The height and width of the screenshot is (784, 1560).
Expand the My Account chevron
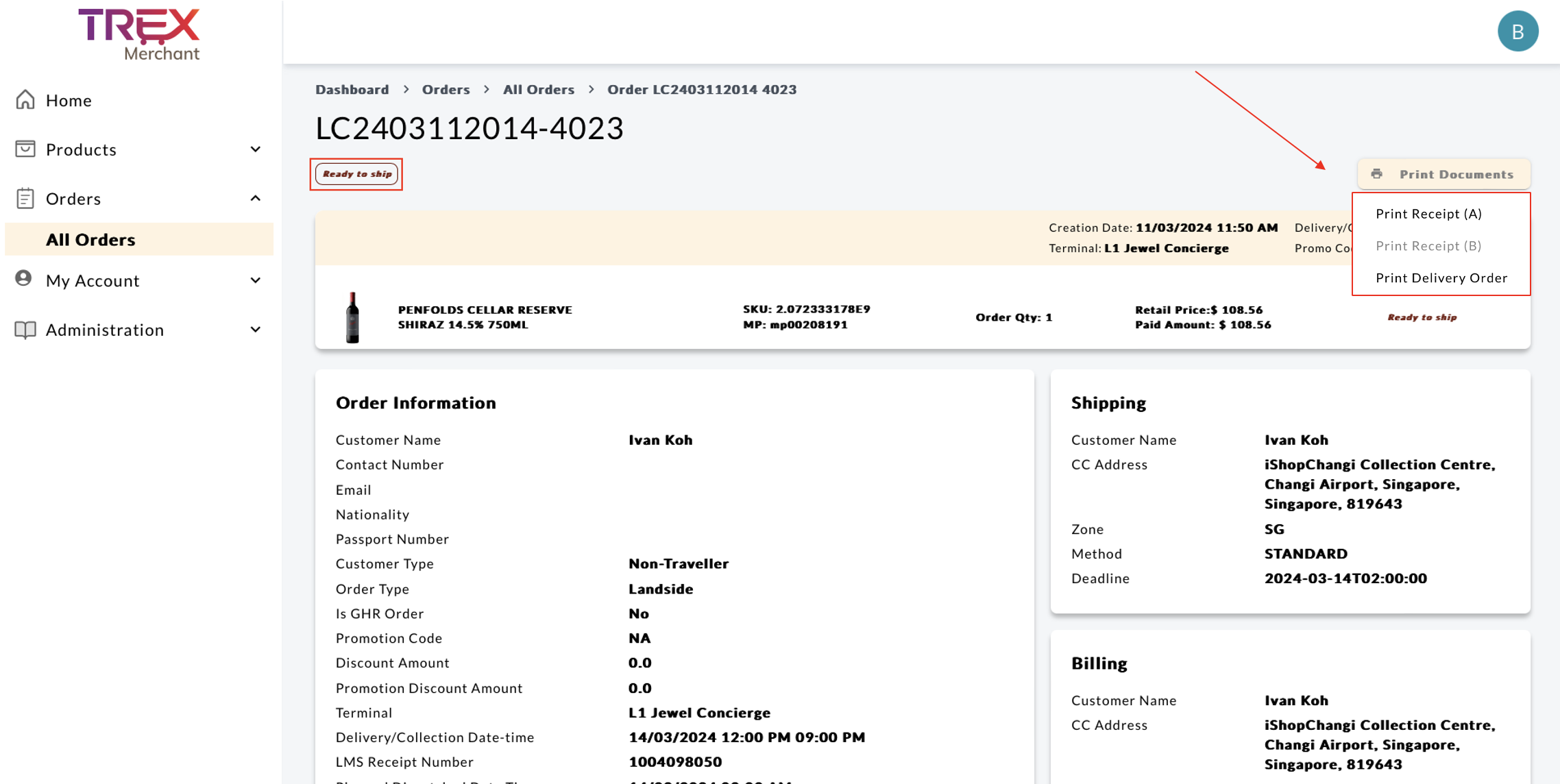(256, 280)
